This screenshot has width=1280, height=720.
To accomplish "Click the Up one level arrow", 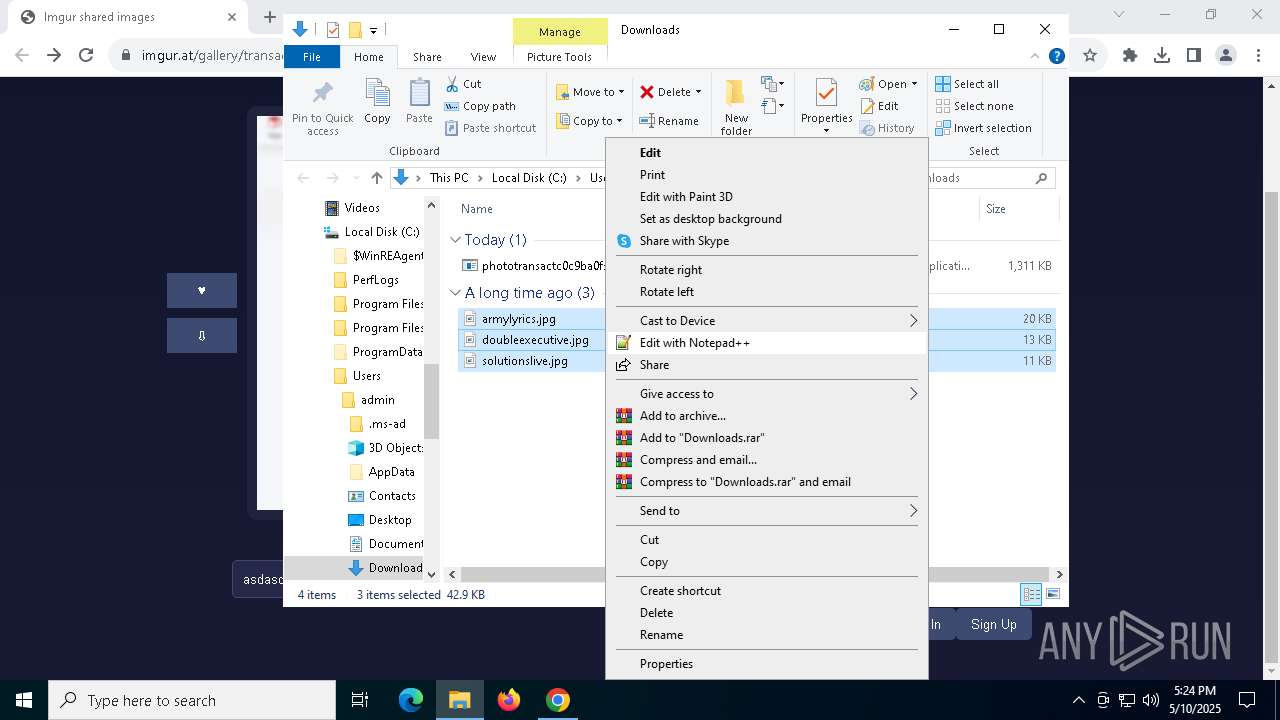I will [376, 178].
